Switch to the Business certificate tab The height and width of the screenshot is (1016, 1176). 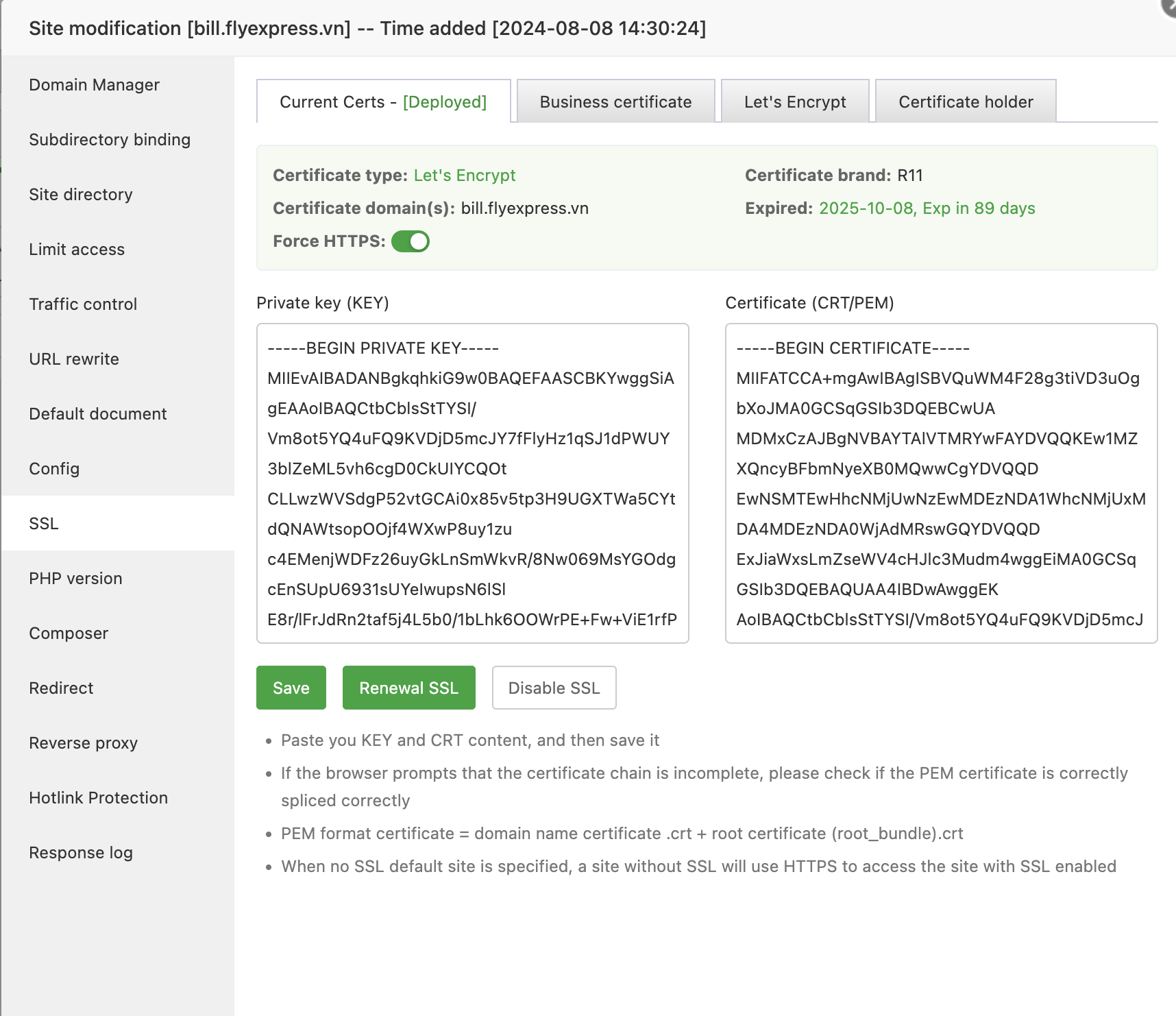[x=615, y=102]
